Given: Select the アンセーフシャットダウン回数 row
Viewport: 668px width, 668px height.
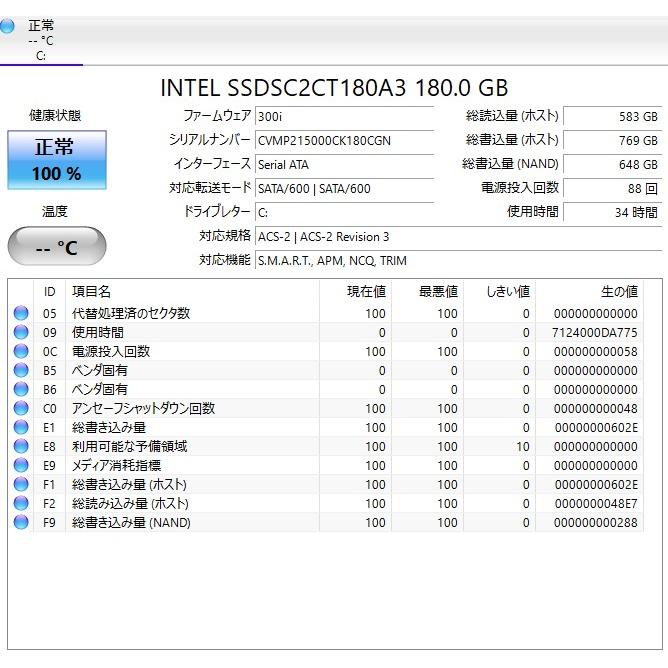Looking at the screenshot, I should 325,408.
